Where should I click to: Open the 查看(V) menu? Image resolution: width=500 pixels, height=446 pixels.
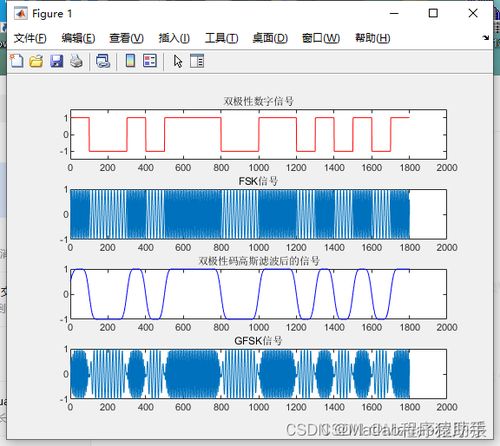coord(127,38)
